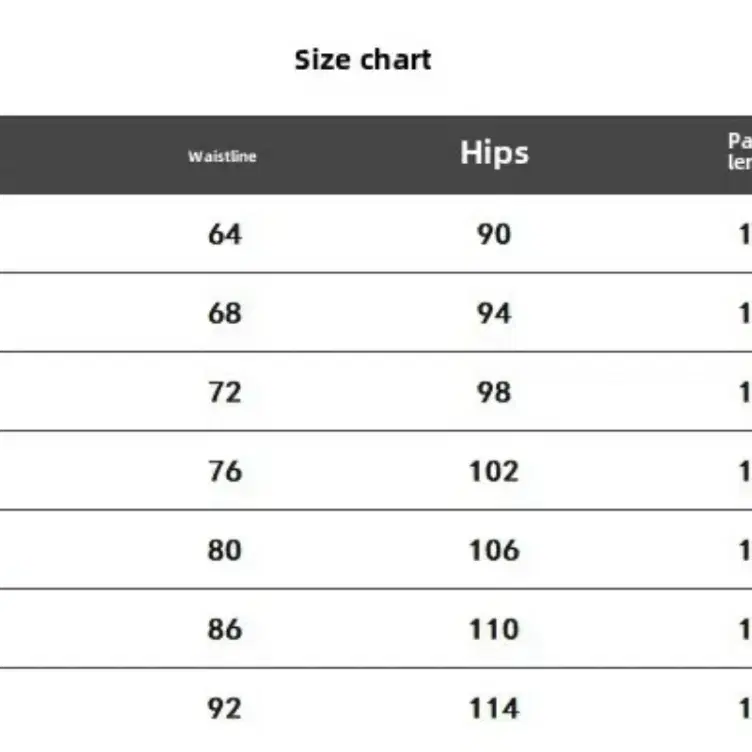Click hips value 102
This screenshot has width=752, height=752.
(x=494, y=471)
